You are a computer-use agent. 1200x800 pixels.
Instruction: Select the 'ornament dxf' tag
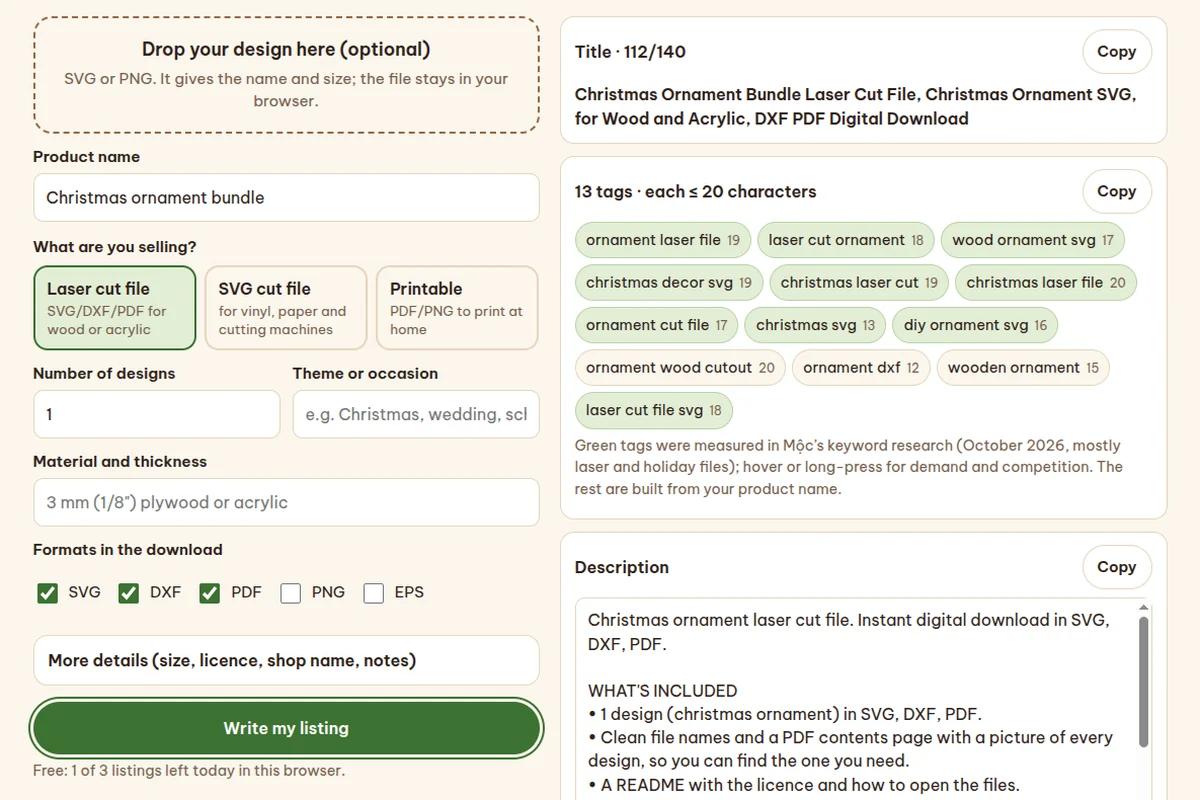(861, 367)
